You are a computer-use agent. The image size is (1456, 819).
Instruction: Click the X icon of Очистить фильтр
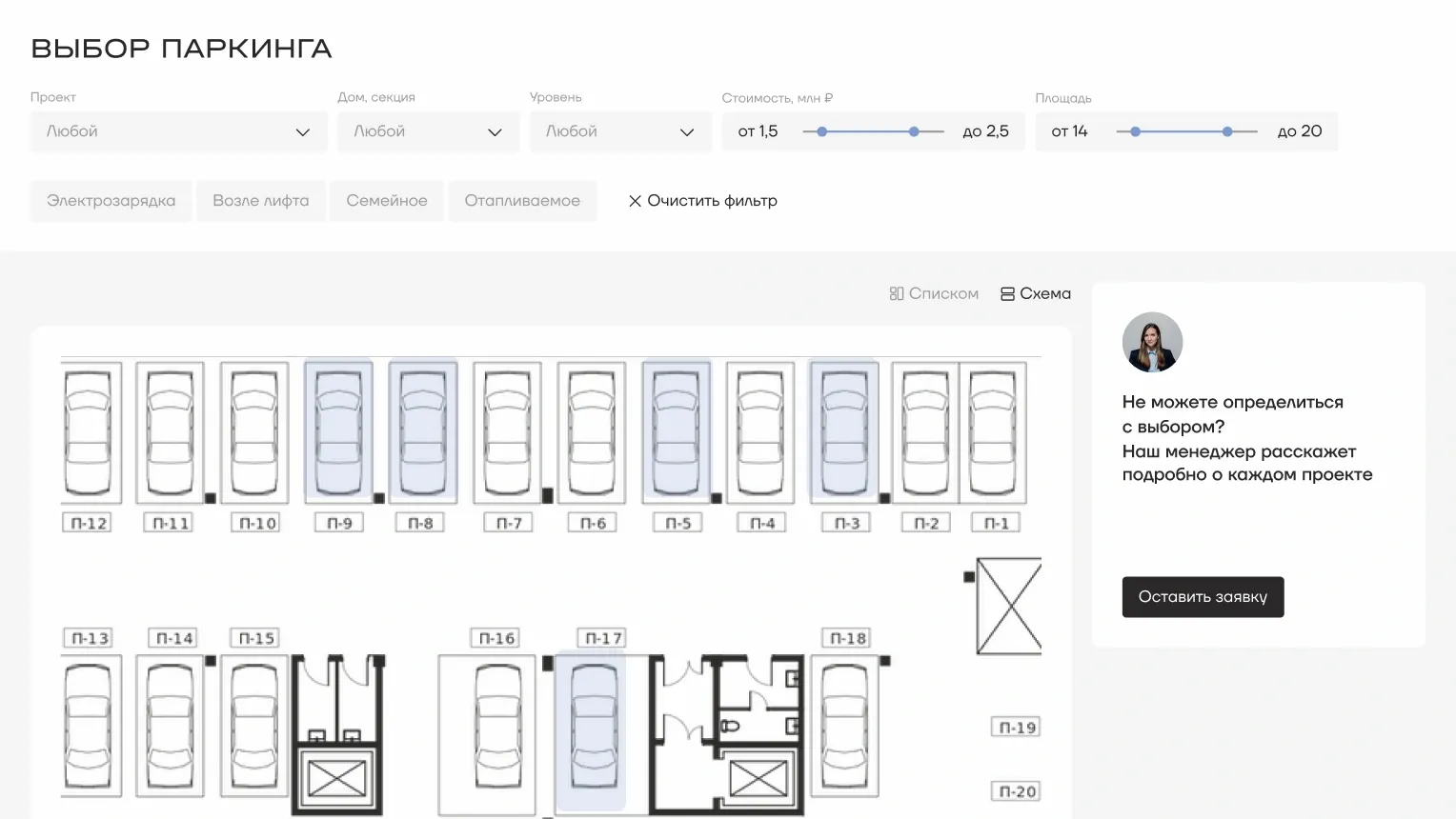click(635, 201)
